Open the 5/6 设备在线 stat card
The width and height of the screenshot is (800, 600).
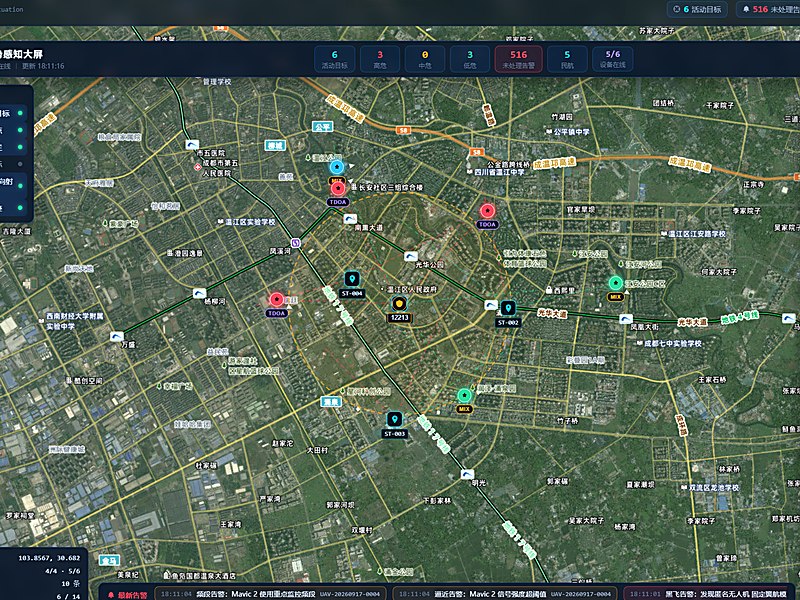(x=613, y=59)
